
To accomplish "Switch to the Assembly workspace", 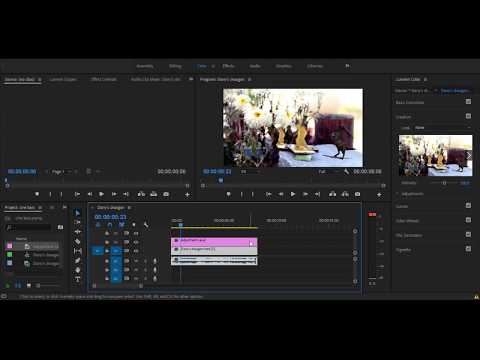I will click(145, 66).
